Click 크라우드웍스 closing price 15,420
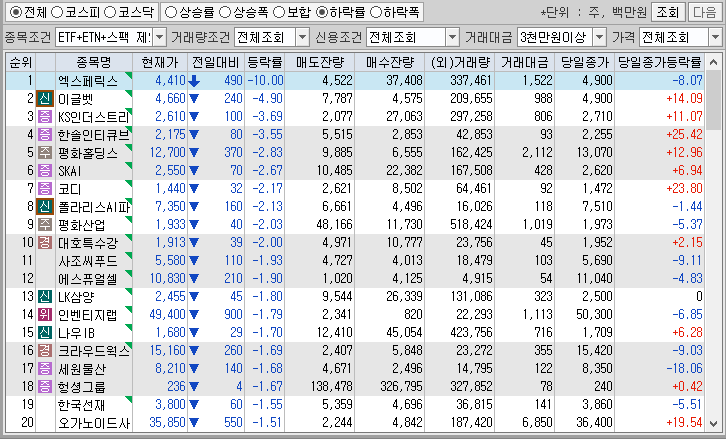726x439 pixels. coord(594,351)
